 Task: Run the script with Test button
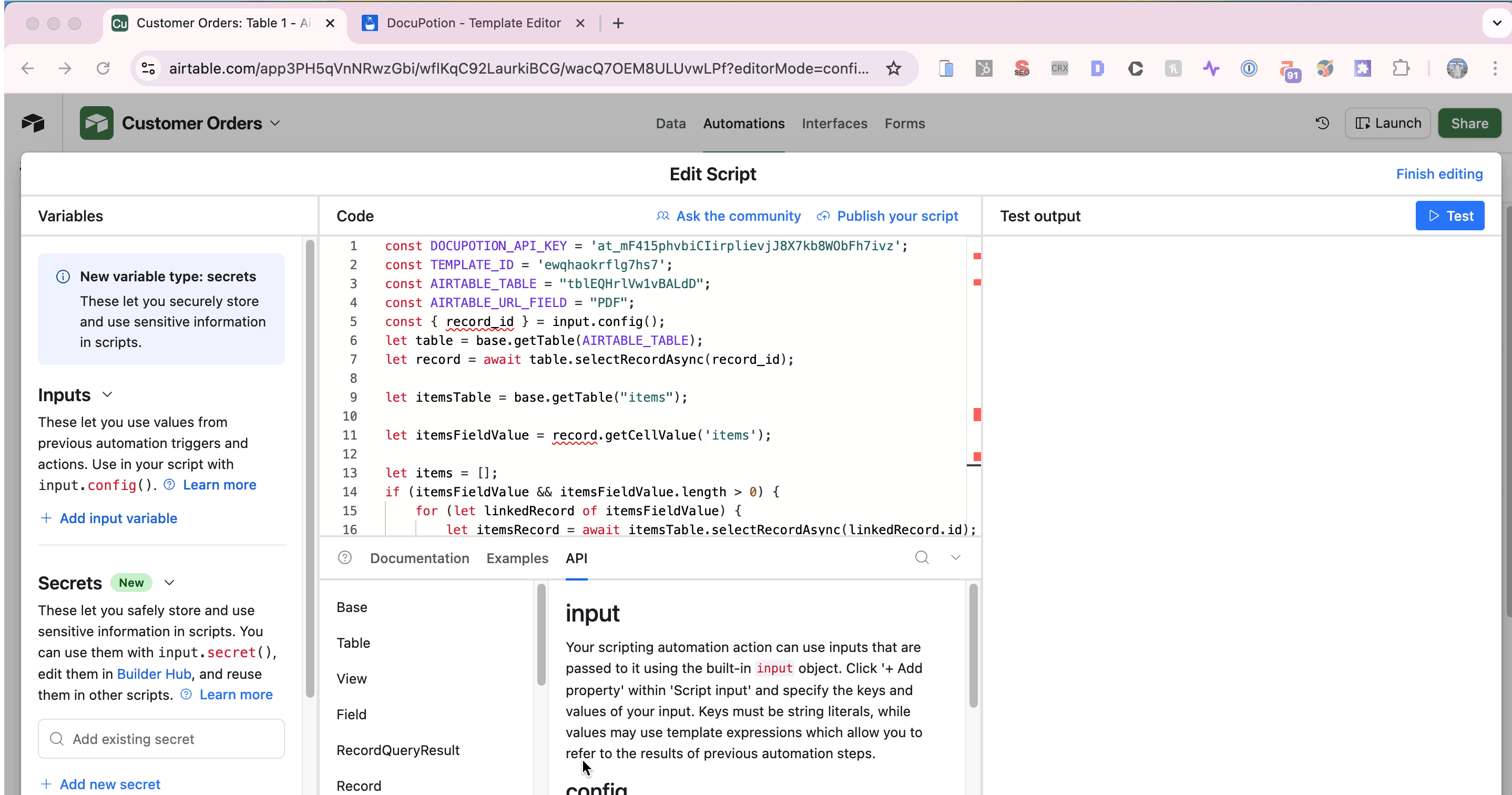pos(1449,216)
